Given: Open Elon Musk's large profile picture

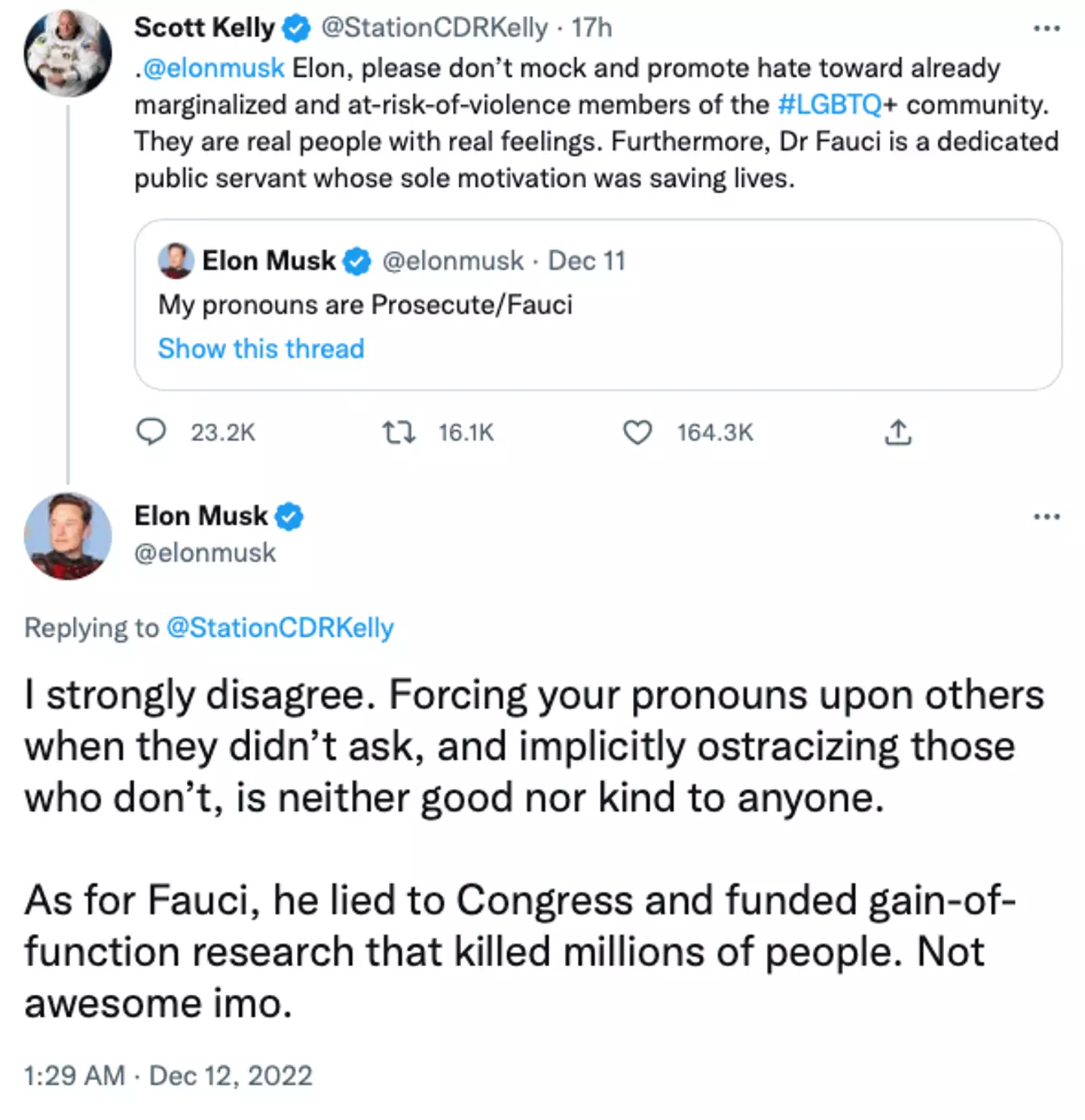Looking at the screenshot, I should coord(68,536).
